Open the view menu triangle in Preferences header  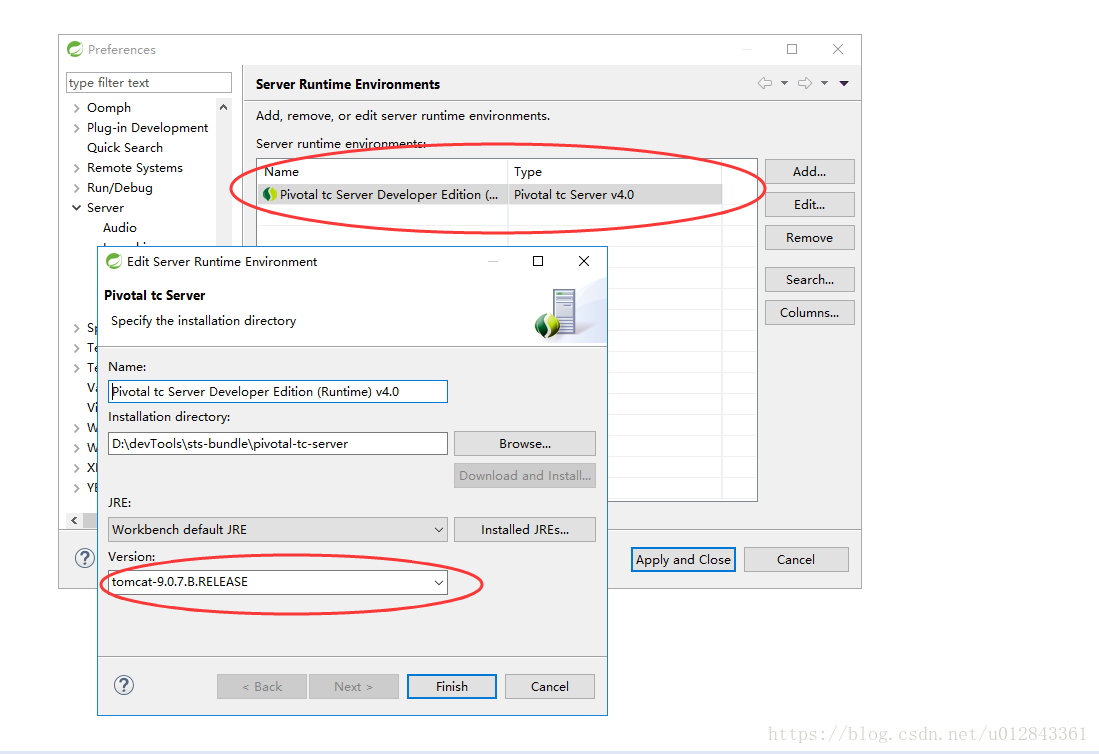click(844, 83)
